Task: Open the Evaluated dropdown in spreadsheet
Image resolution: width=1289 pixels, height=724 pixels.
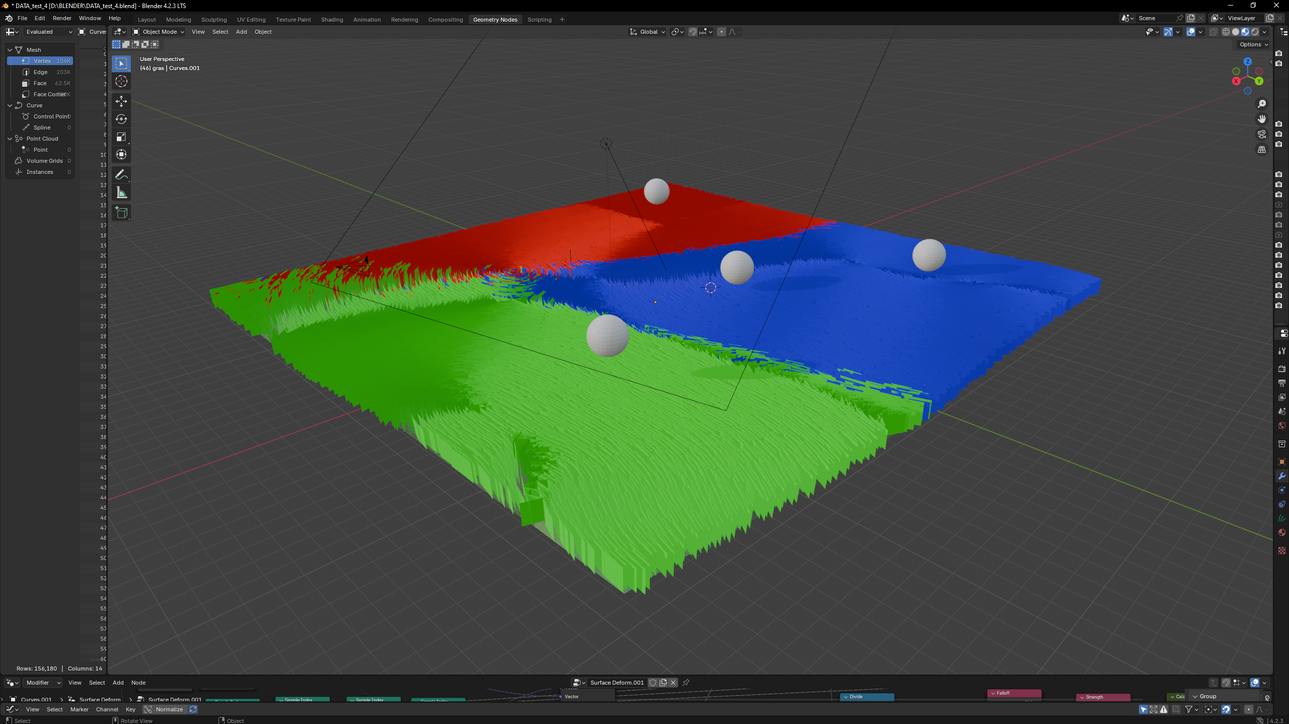Action: pyautogui.click(x=48, y=32)
